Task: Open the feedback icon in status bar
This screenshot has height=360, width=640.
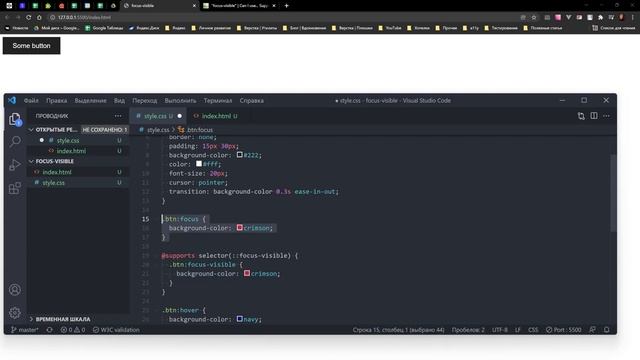Action: pos(593,329)
